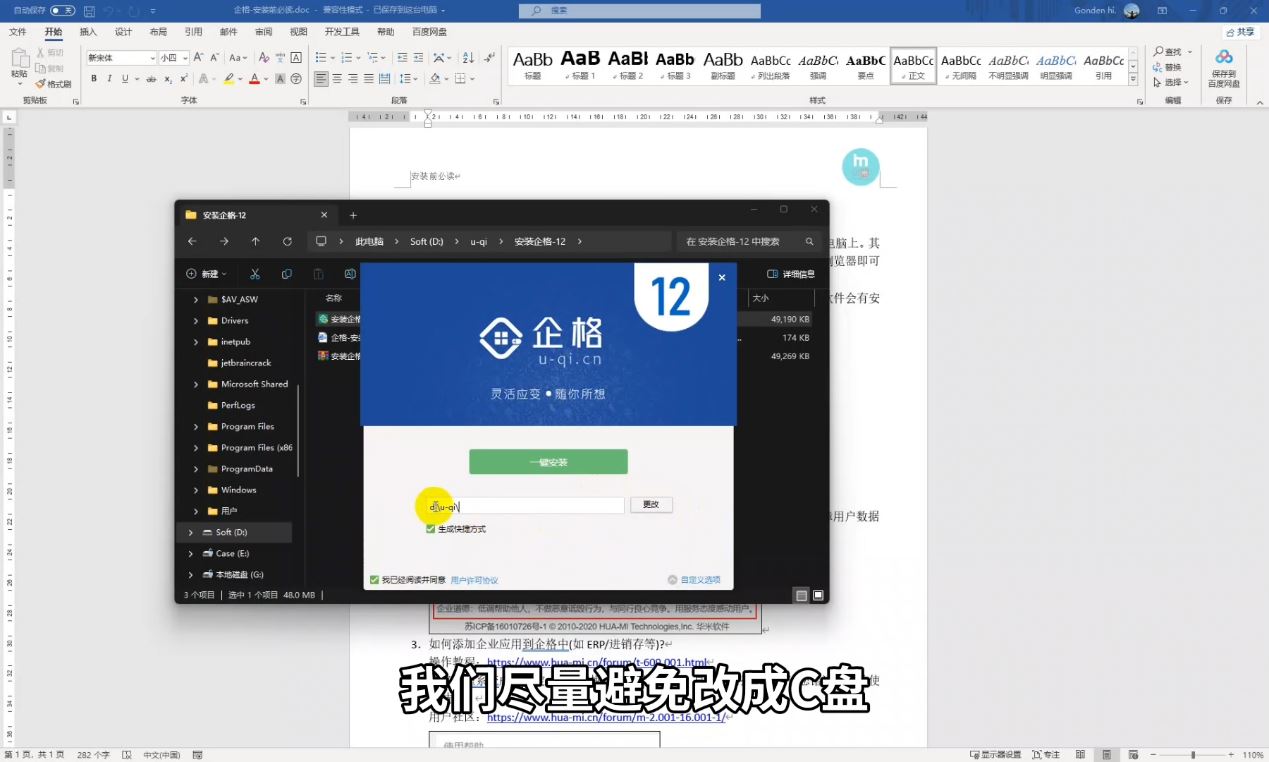Click the copy icon in Explorer toolbar
This screenshot has height=762, width=1269.
287,274
